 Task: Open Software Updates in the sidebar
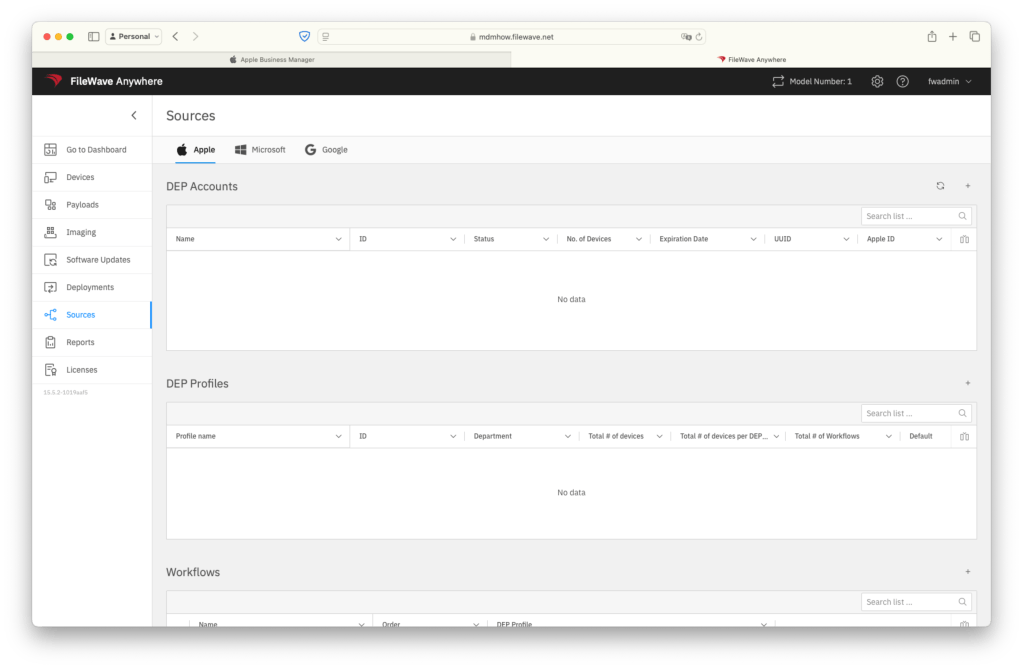pos(98,260)
